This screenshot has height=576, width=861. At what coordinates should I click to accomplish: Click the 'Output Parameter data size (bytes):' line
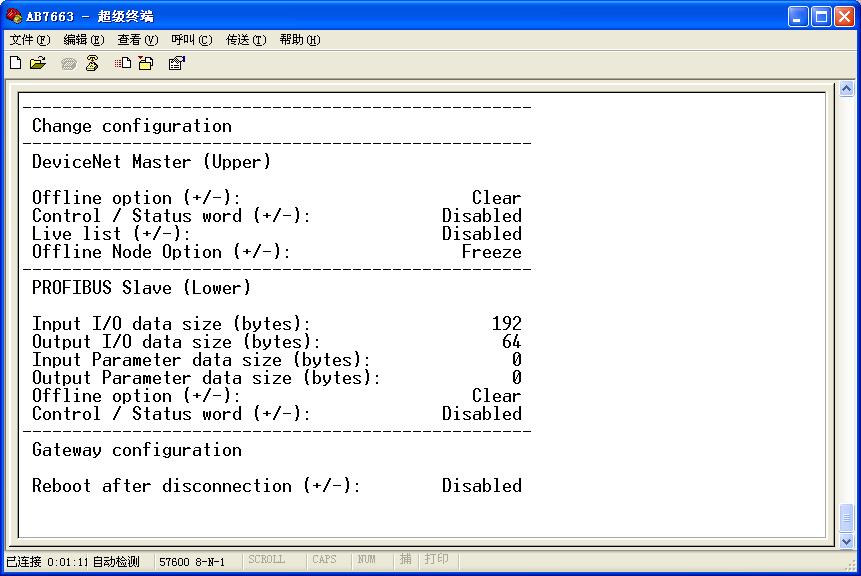[206, 378]
